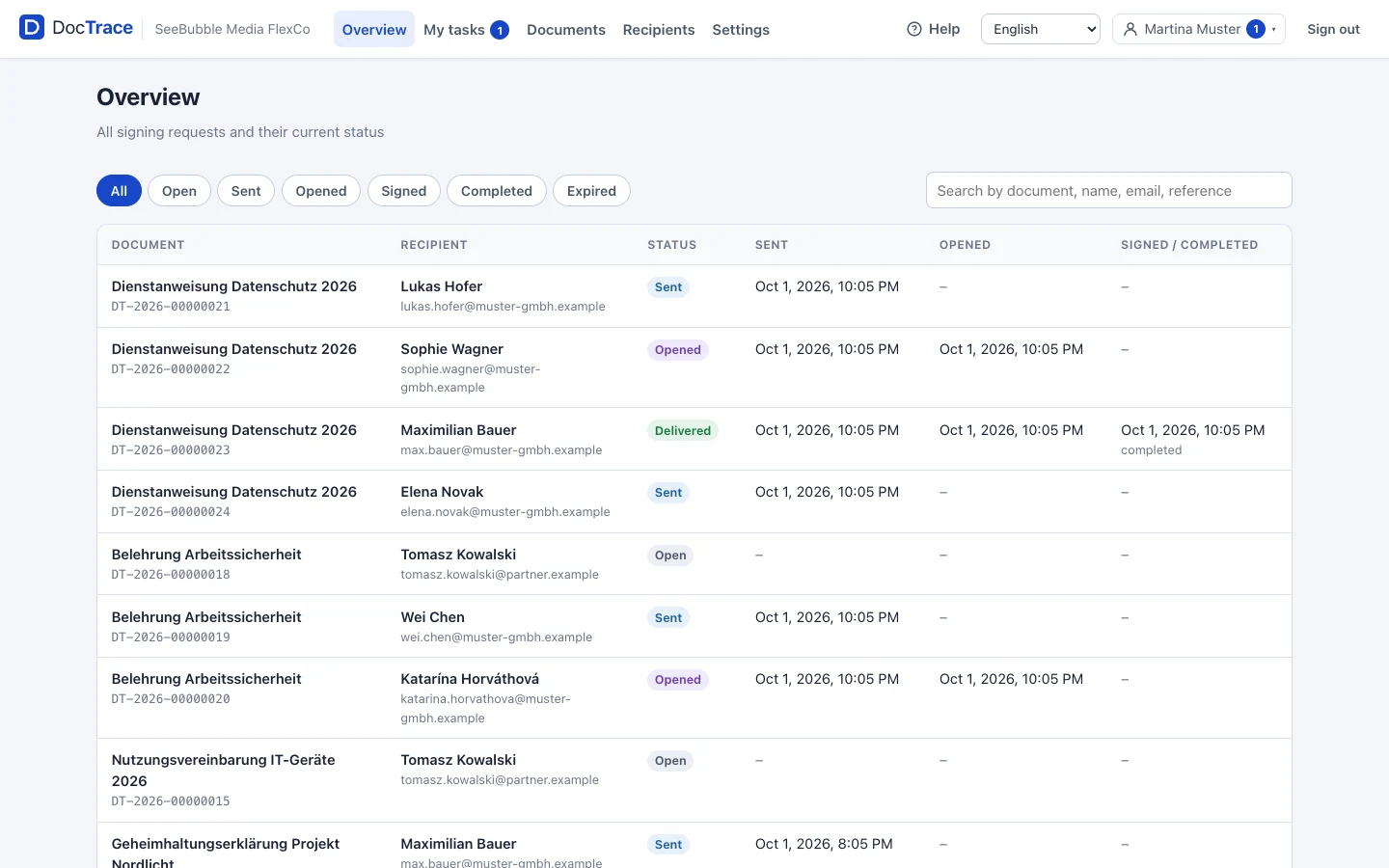Open the English language dropdown
Image resolution: width=1389 pixels, height=868 pixels.
(x=1041, y=29)
